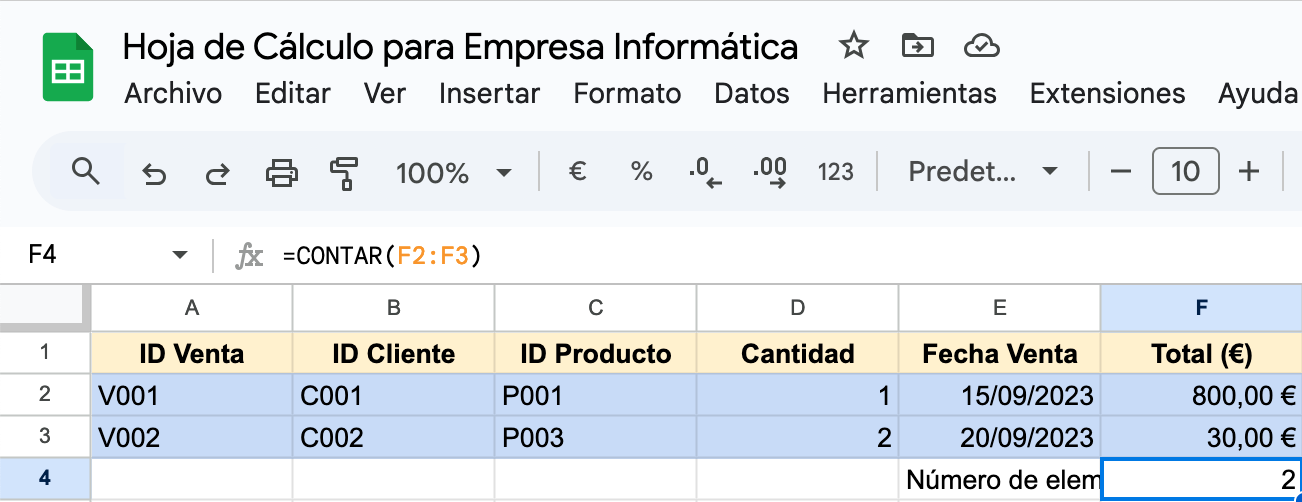Decrease font size with minus button
The image size is (1302, 502).
(x=1121, y=172)
